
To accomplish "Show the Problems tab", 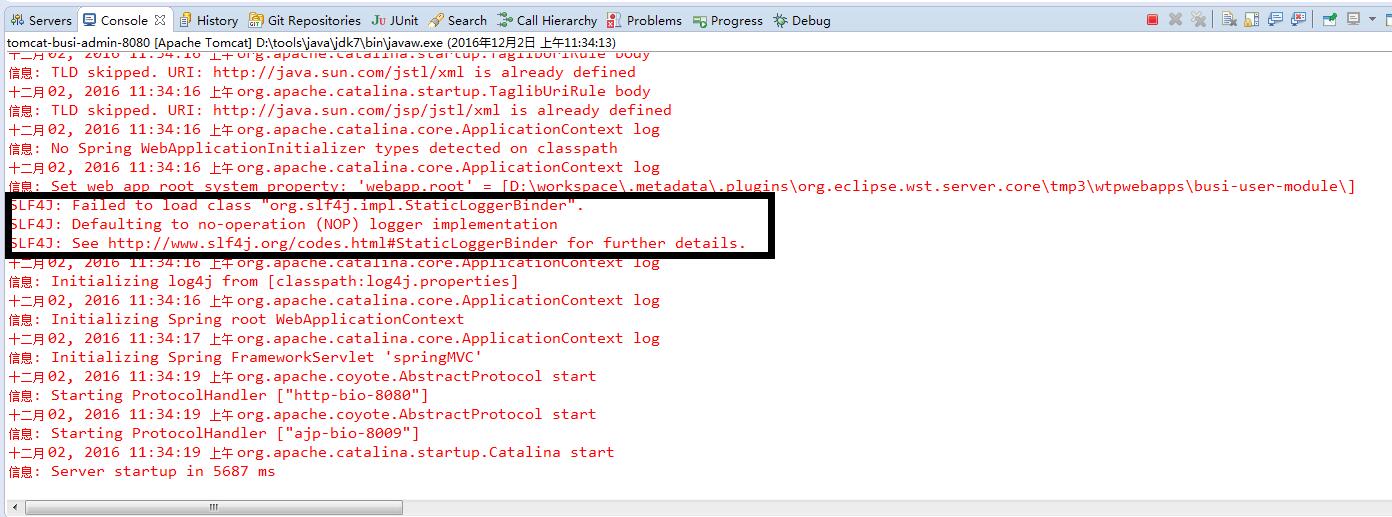I will (644, 20).
